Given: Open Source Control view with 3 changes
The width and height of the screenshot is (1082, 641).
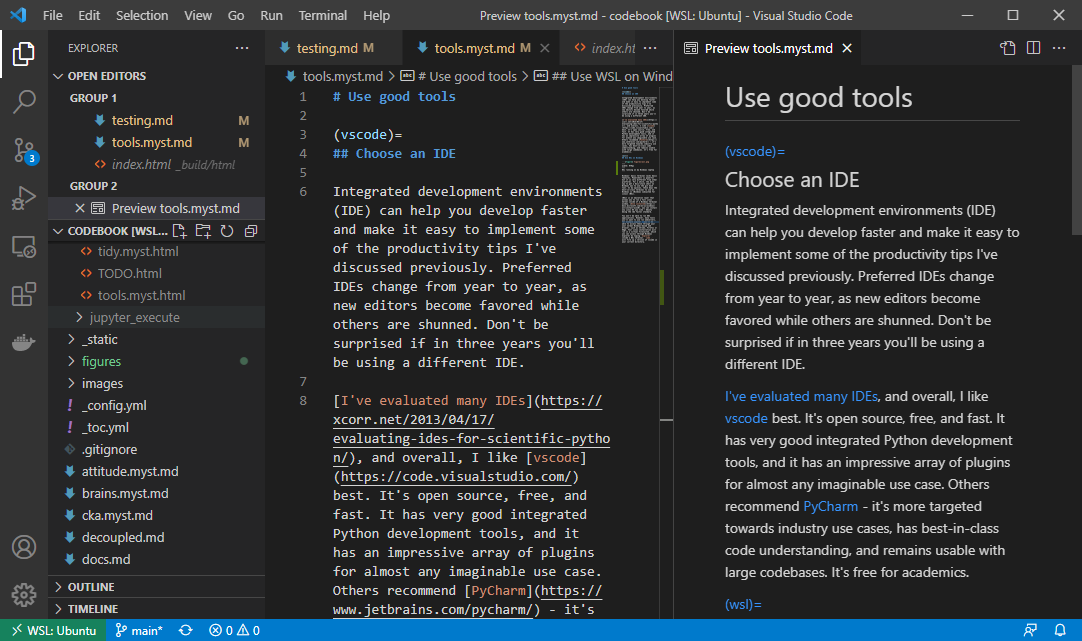Looking at the screenshot, I should click(x=23, y=150).
